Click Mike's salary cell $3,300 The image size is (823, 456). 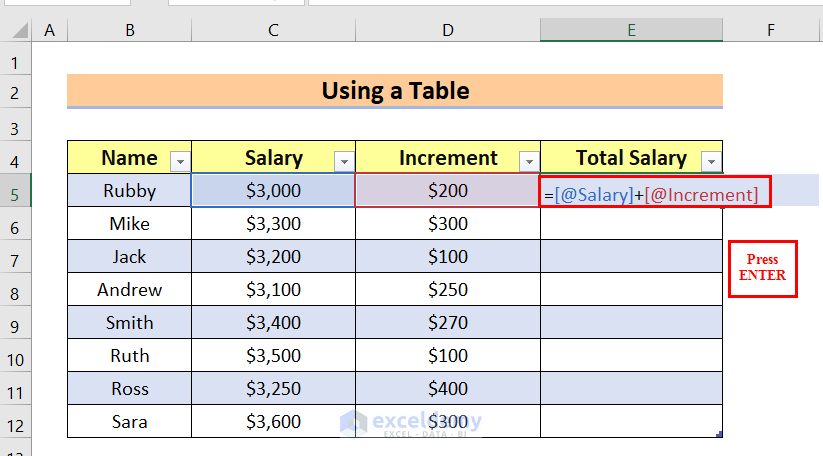coord(273,224)
